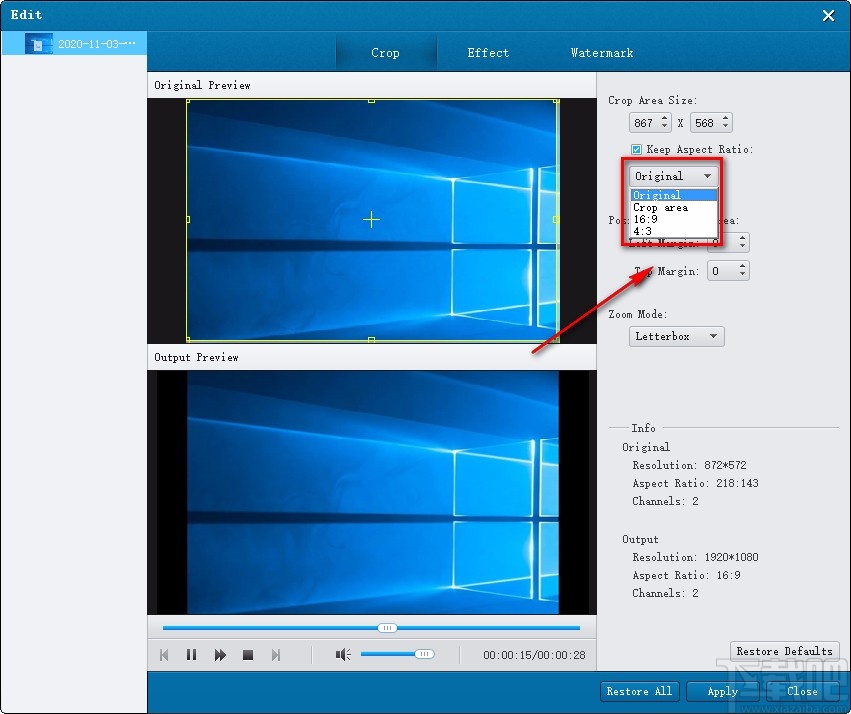Click the Restore Defaults button
Viewport: 851px width, 714px height.
[785, 651]
